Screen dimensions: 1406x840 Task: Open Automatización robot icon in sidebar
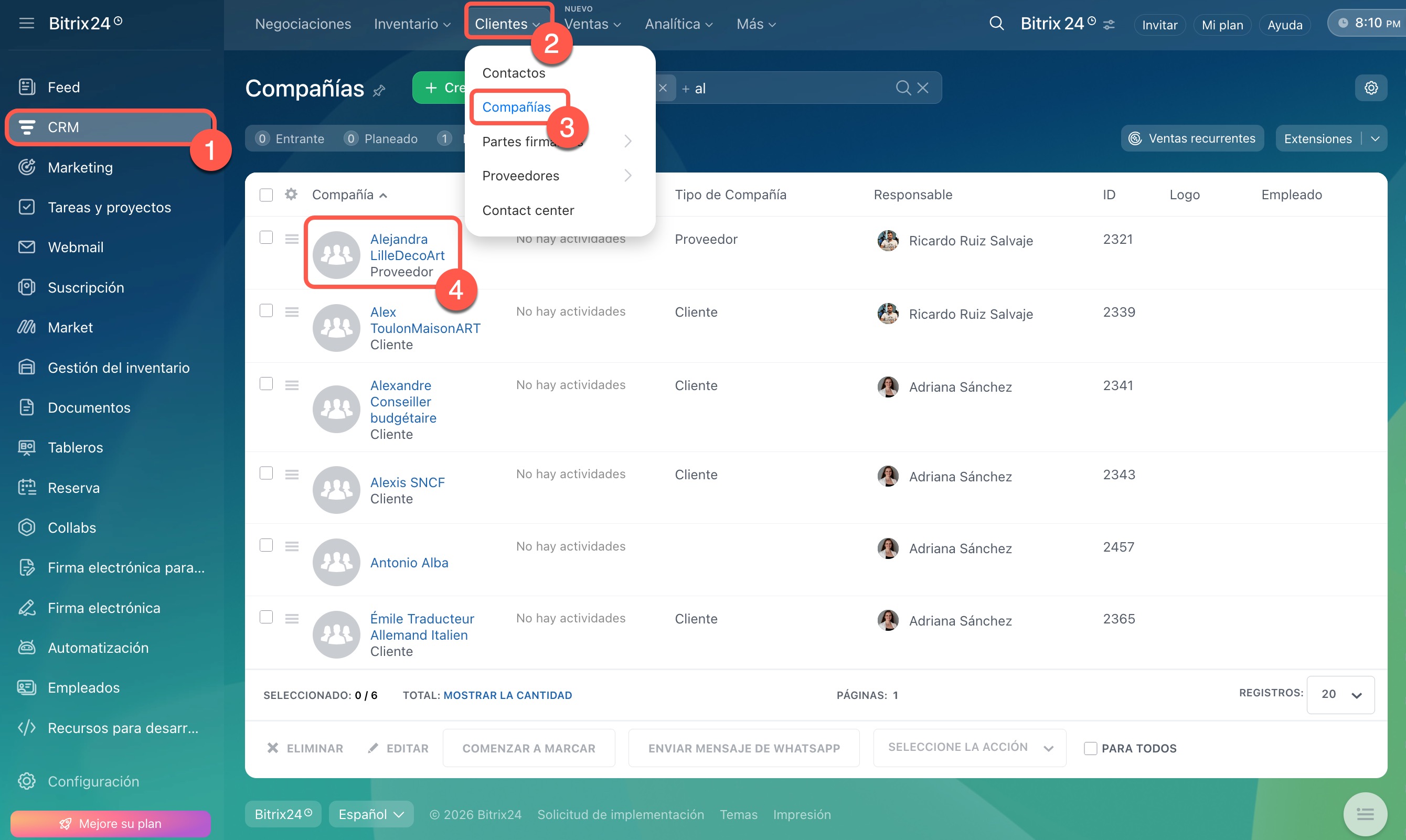coord(27,647)
